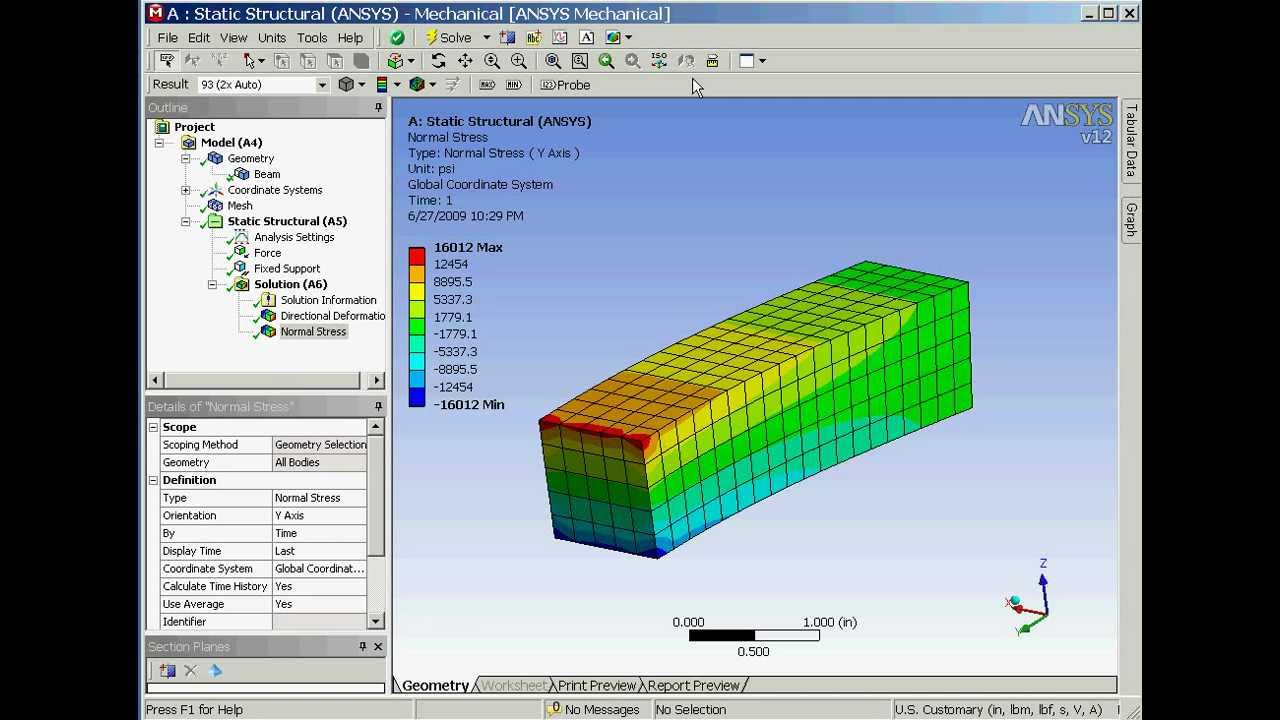The image size is (1280, 720).
Task: Select the Body selection filter
Action: (x=361, y=61)
